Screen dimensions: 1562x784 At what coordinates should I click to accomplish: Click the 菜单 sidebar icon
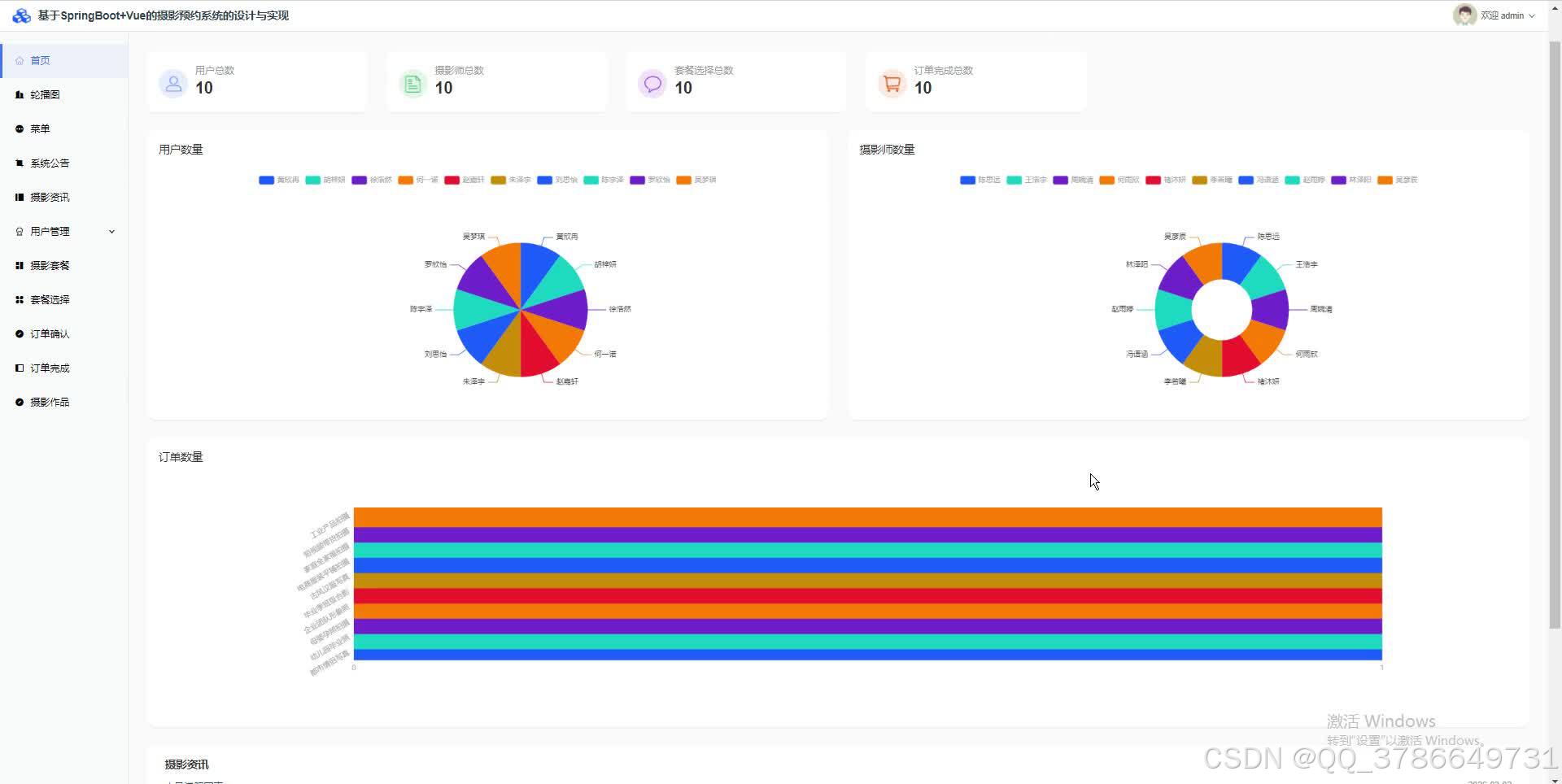(x=20, y=129)
